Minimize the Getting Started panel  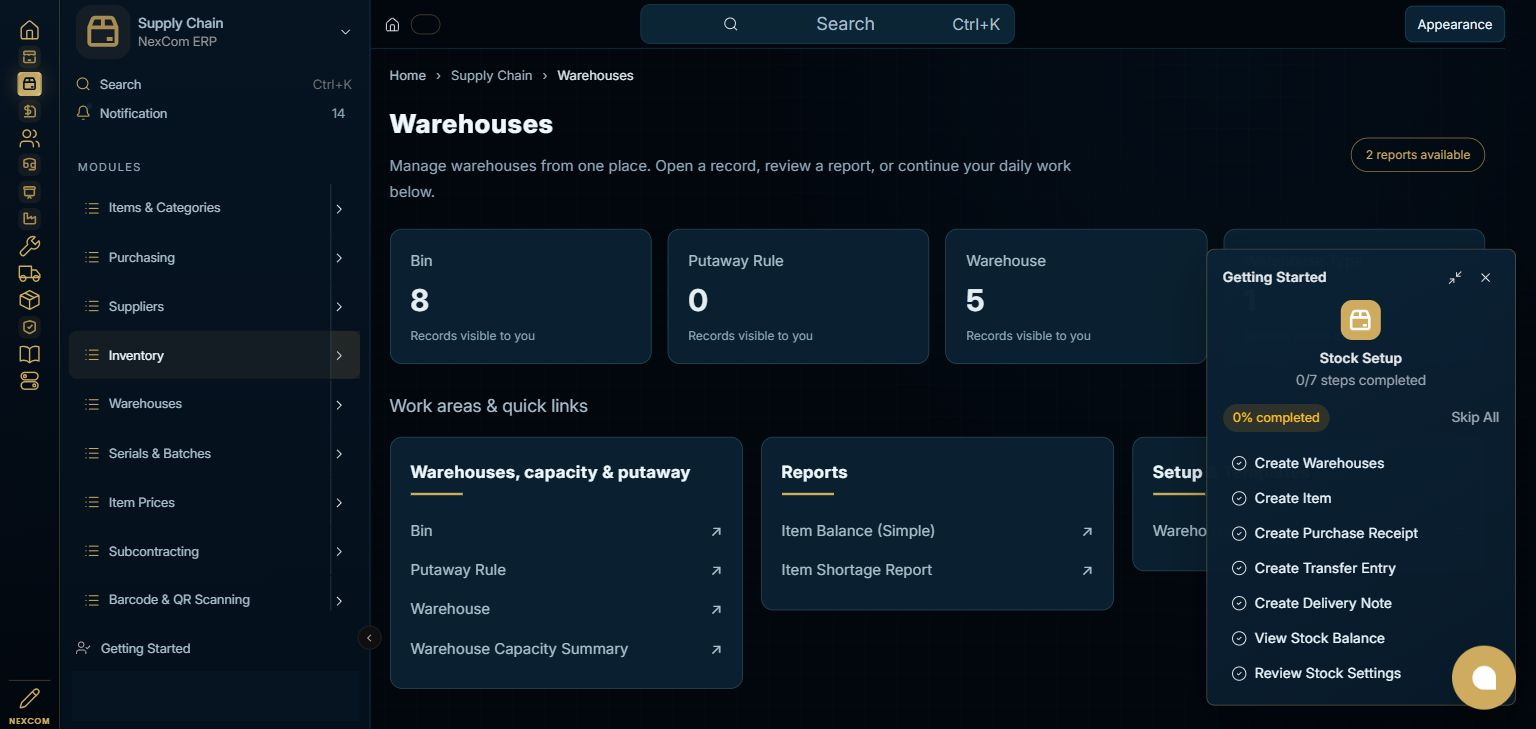(1455, 278)
